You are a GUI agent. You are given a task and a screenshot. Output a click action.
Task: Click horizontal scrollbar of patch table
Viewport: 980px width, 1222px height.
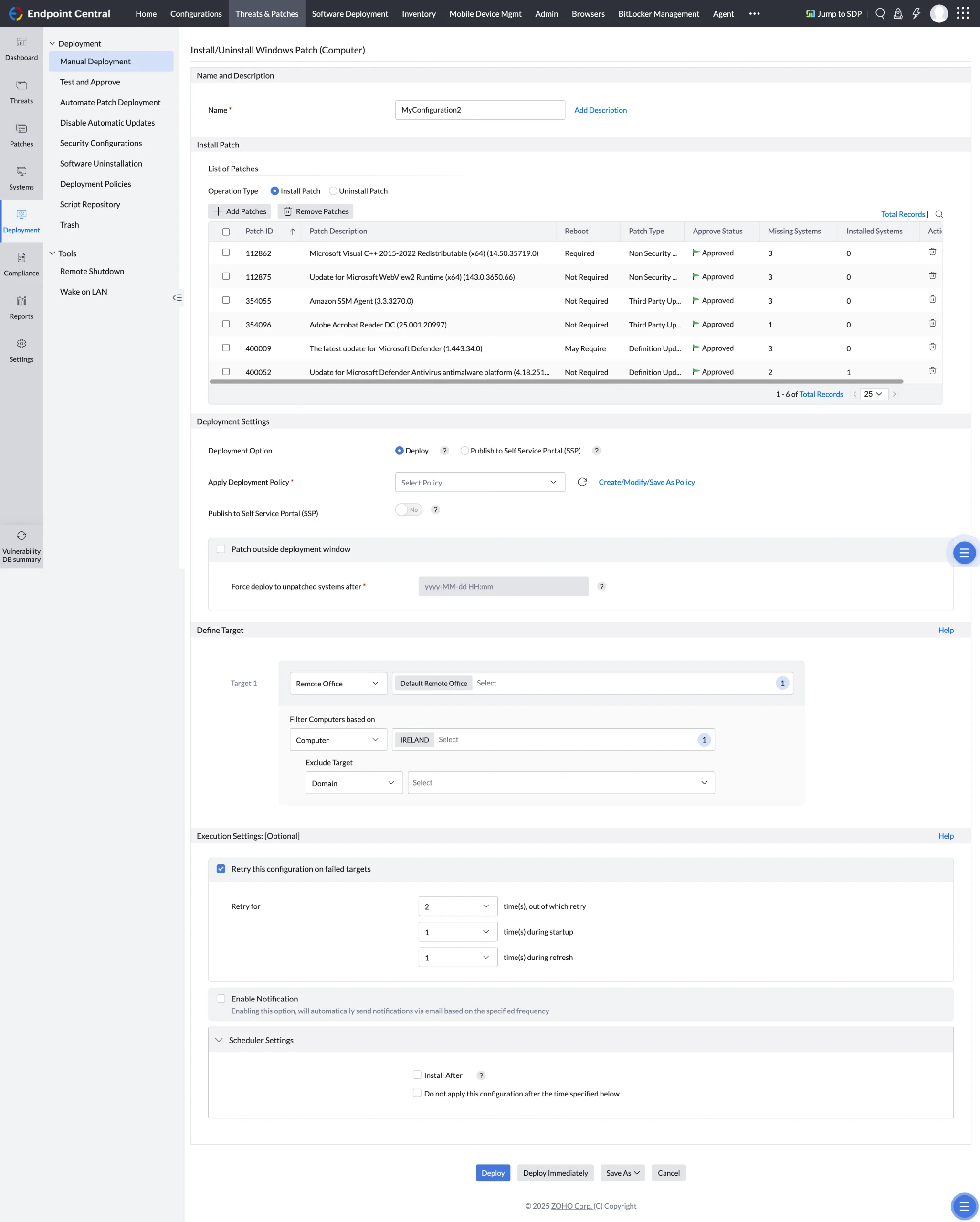pos(556,382)
